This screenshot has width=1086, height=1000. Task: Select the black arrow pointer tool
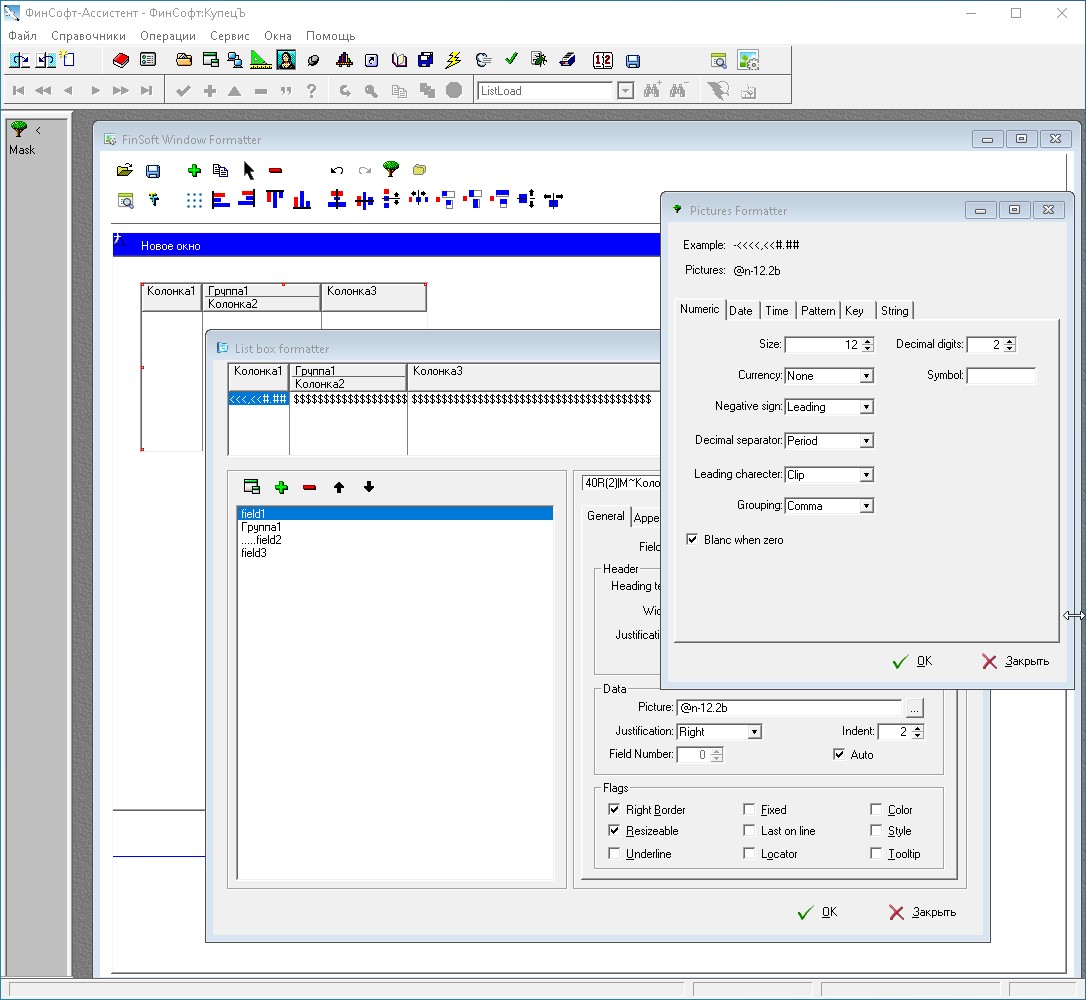(x=249, y=171)
